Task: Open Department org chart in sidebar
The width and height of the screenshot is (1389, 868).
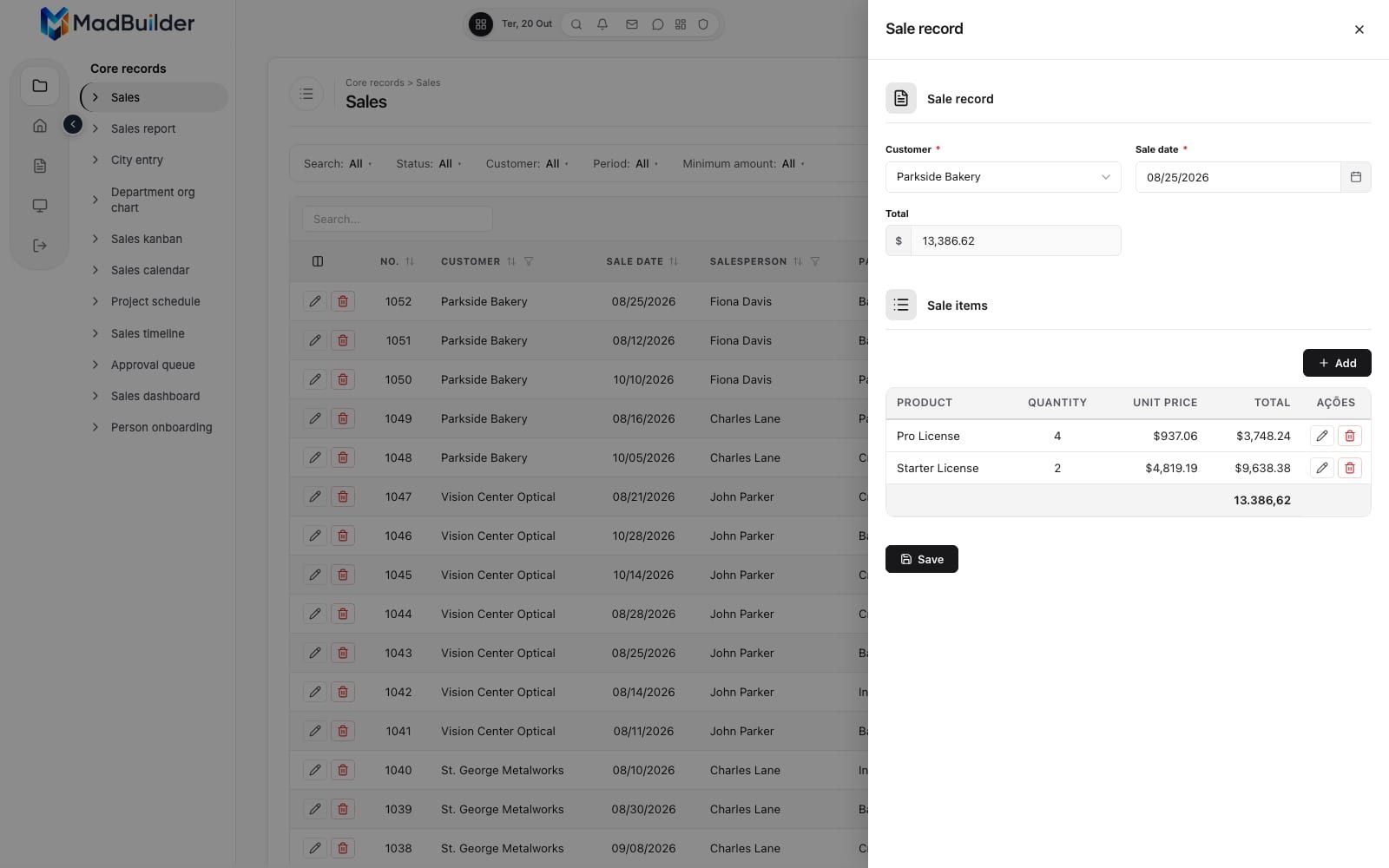Action: click(x=153, y=200)
